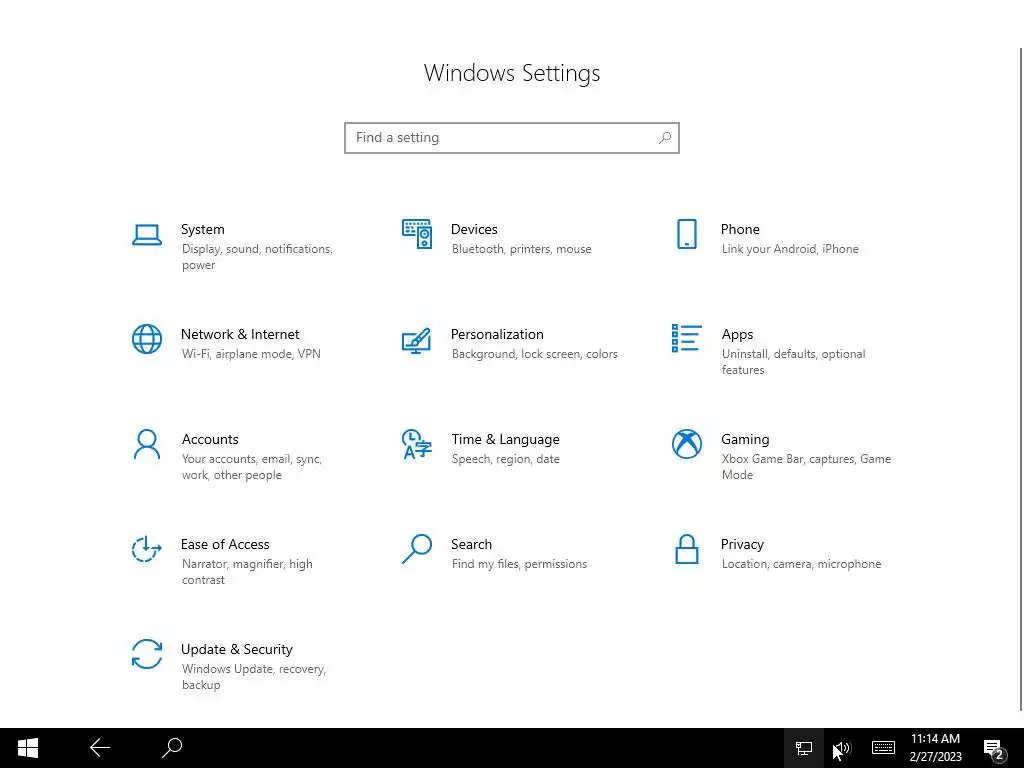Click "Background, lock screen, colors" description
1024x768 pixels.
(535, 354)
